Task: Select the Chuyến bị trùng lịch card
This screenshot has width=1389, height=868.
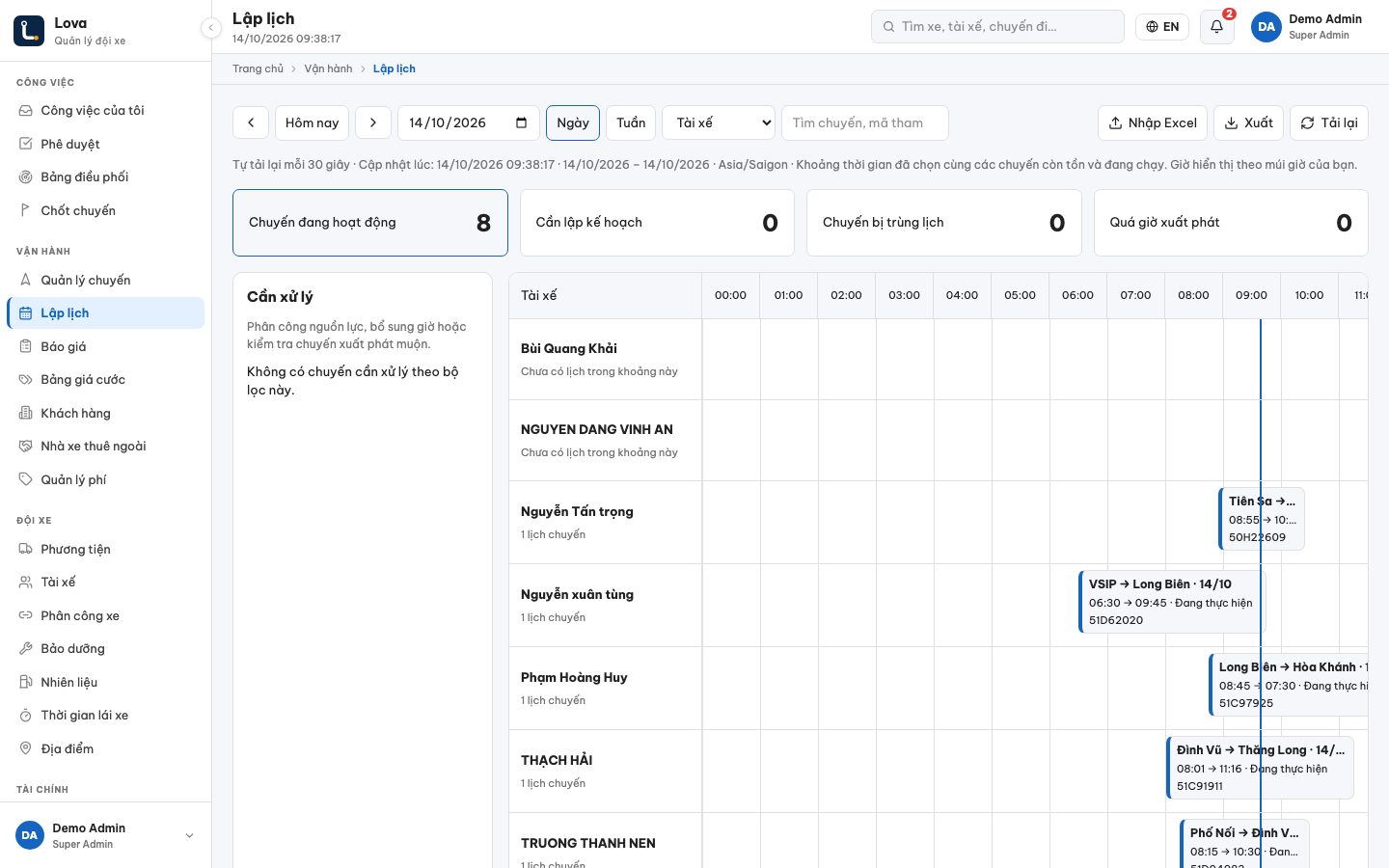Action: pos(943,223)
